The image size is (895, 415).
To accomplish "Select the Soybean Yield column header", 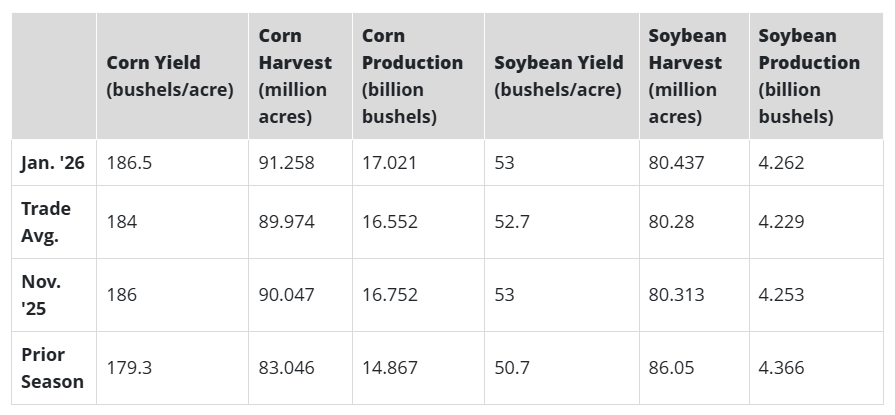I will (x=558, y=76).
